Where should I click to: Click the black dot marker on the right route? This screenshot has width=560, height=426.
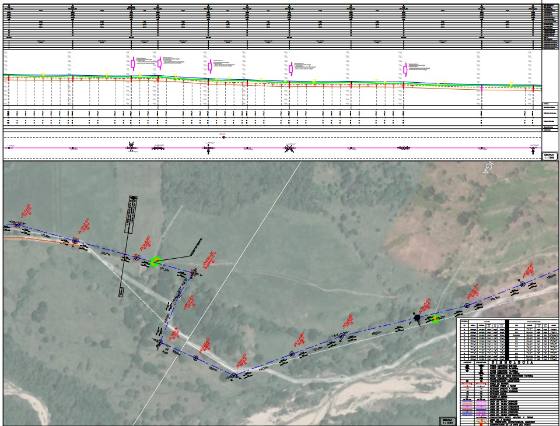(417, 317)
